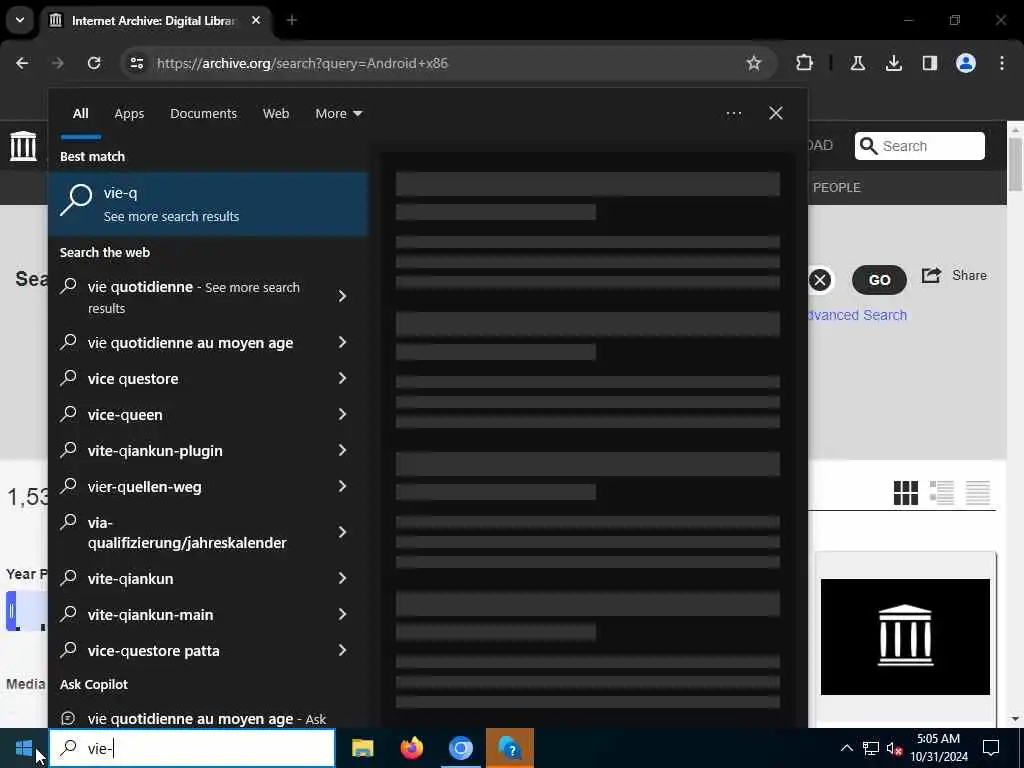Open File Explorer from taskbar
This screenshot has width=1024, height=768.
(x=362, y=748)
